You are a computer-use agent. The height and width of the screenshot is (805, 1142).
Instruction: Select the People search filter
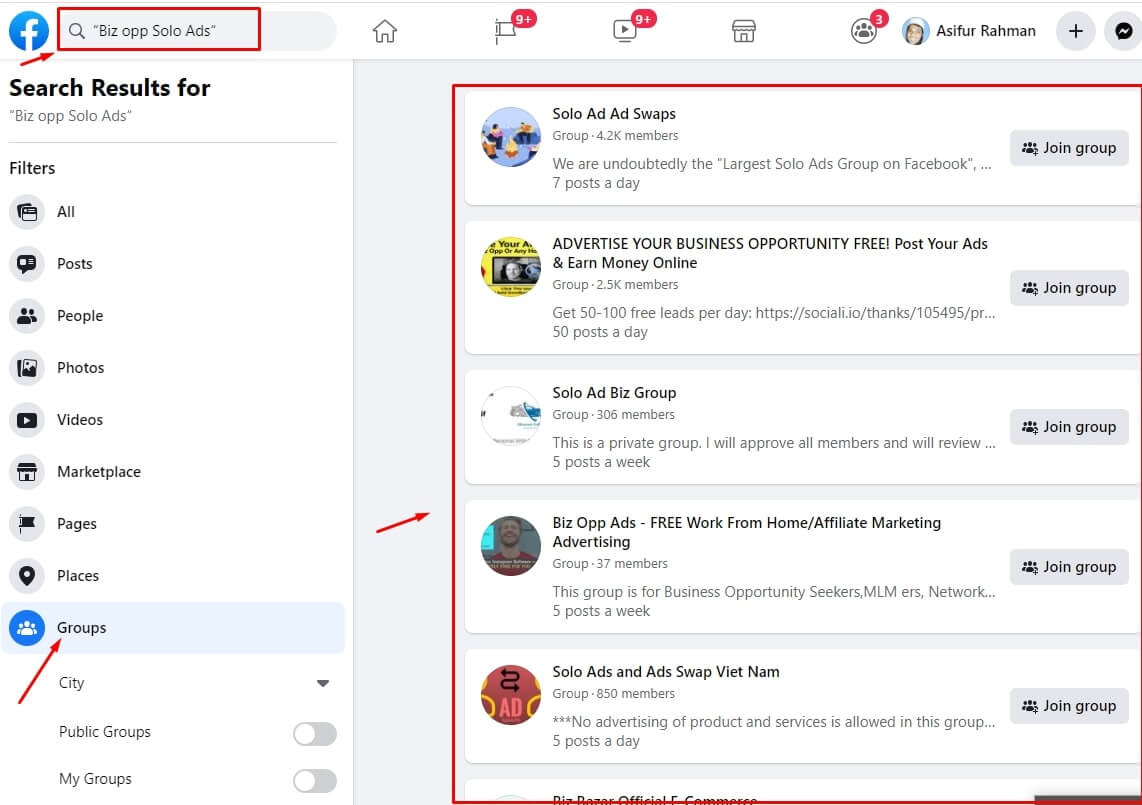(x=80, y=315)
